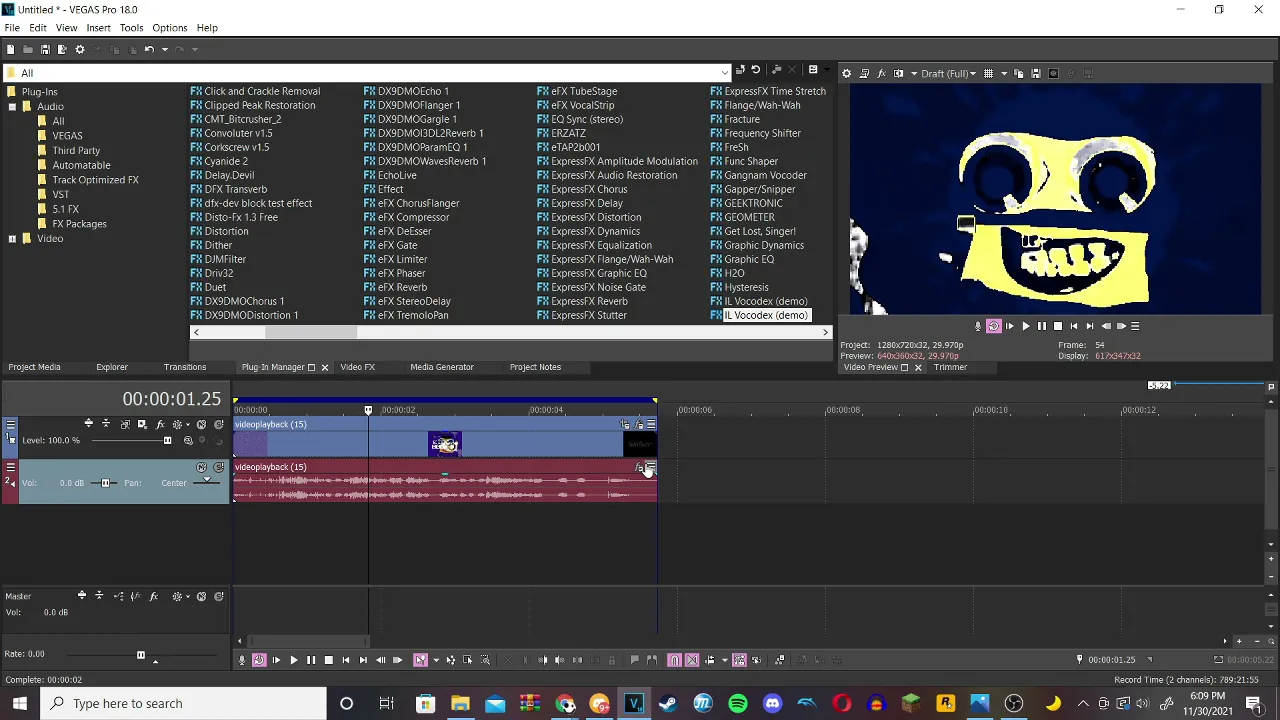Select the ExpressFX Reverb plug-in
The width and height of the screenshot is (1280, 720).
click(589, 301)
